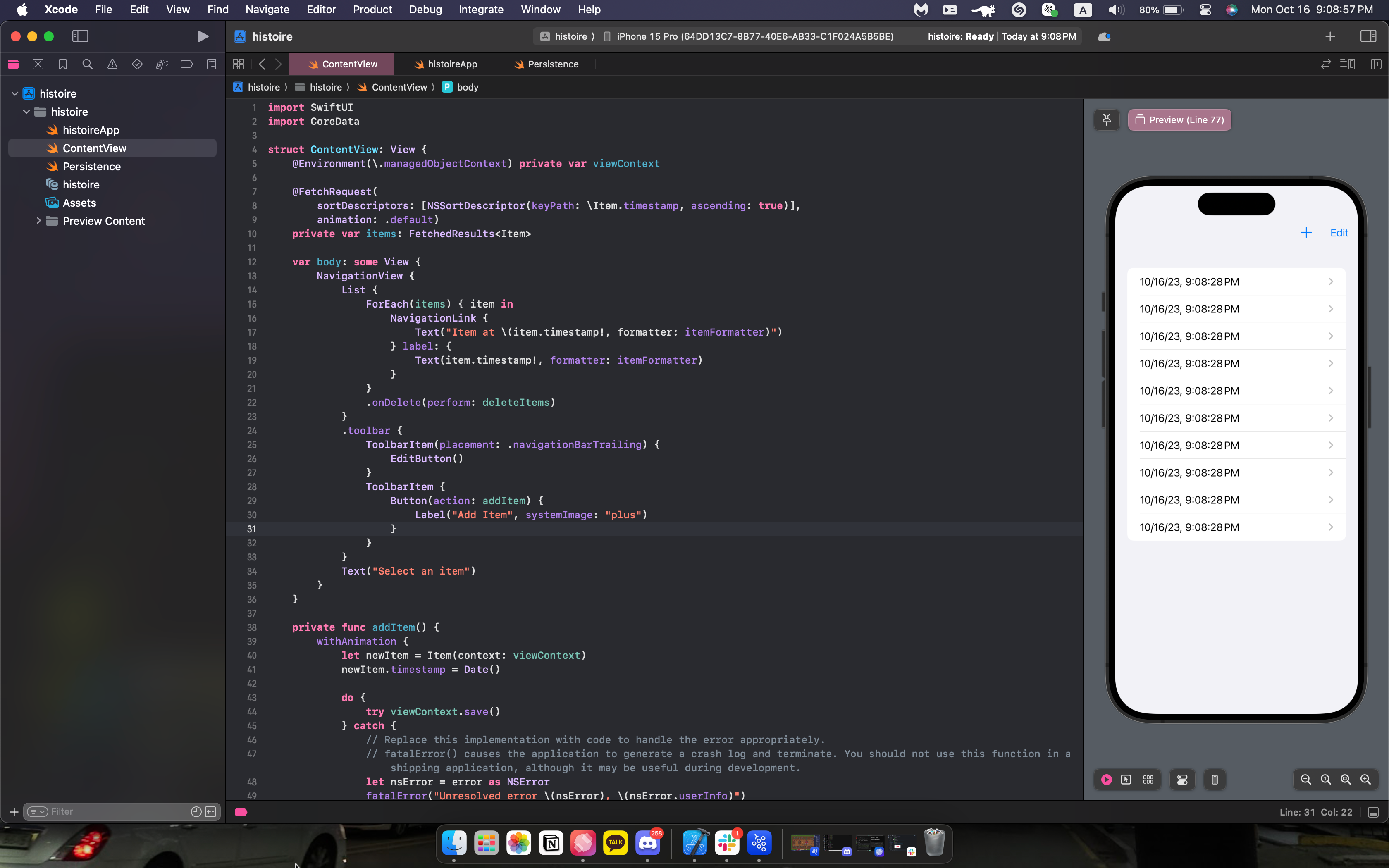Open the library with the plus button
This screenshot has height=868, width=1389.
point(1330,37)
